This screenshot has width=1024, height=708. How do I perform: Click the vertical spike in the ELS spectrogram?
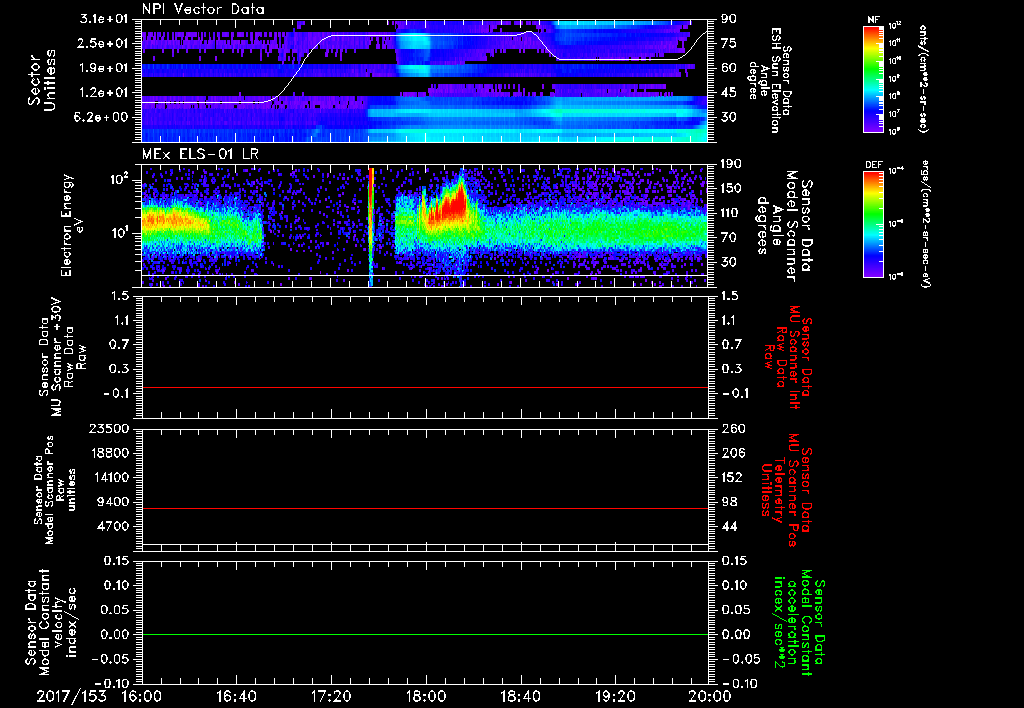371,225
